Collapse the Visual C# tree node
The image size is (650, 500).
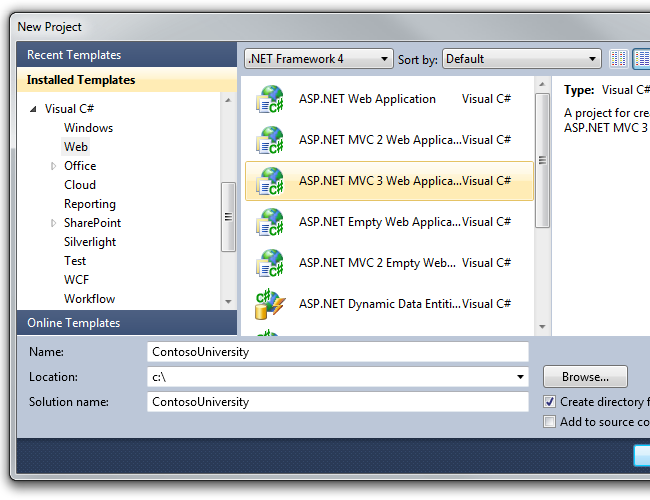[x=34, y=109]
